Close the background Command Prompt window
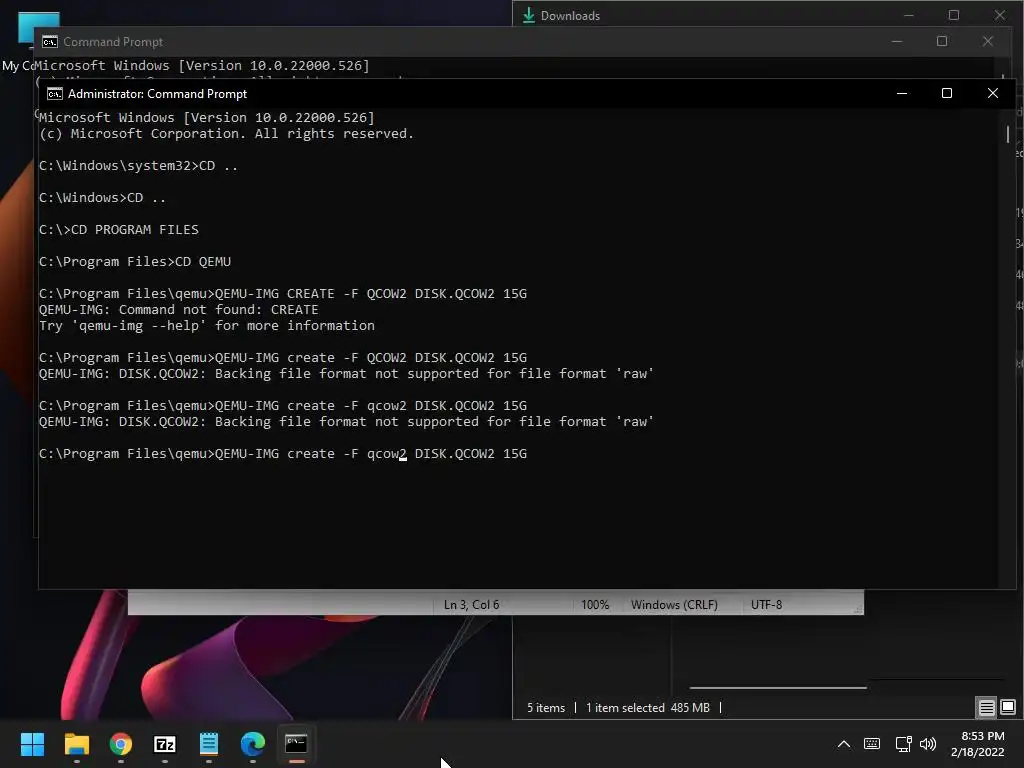The image size is (1024, 768). pos(987,41)
